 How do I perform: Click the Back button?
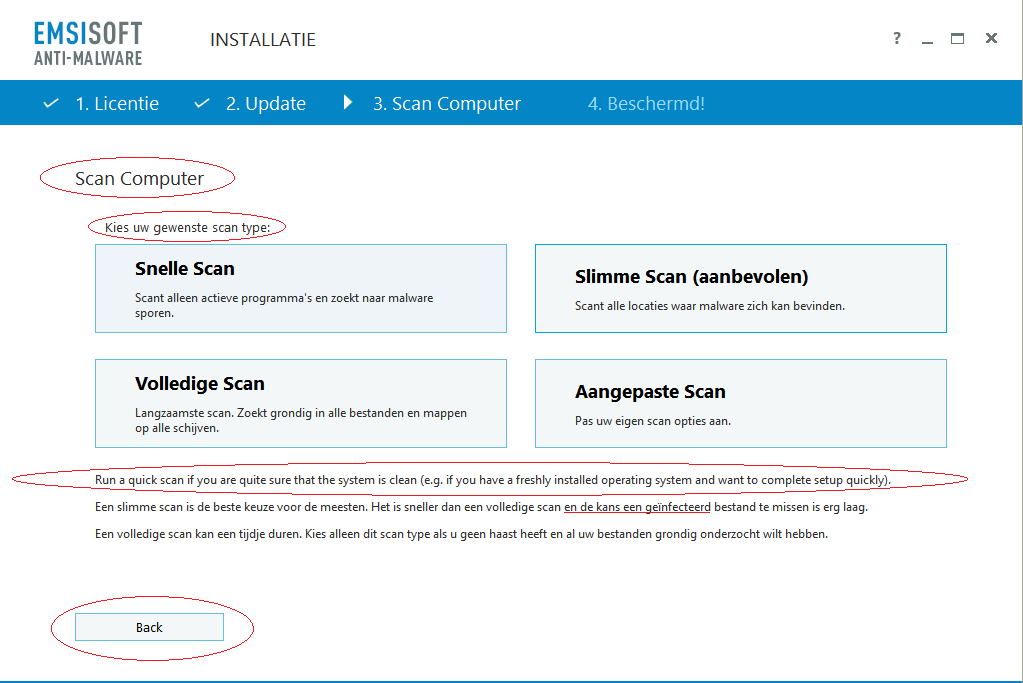pyautogui.click(x=149, y=627)
